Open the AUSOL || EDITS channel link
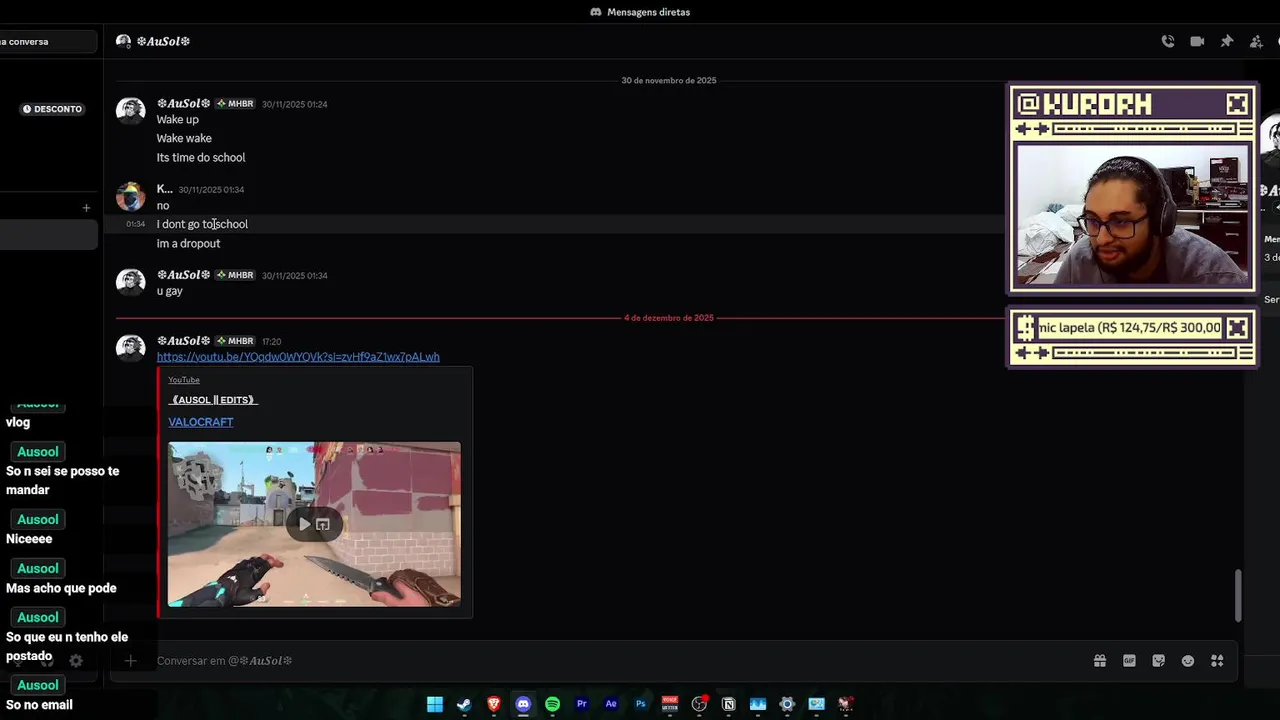Viewport: 1280px width, 720px height. tap(213, 400)
